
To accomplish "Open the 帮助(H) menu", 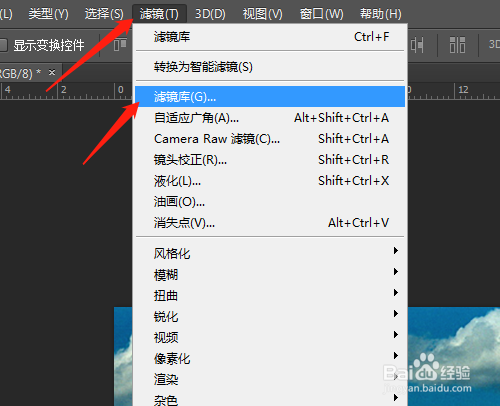I will pyautogui.click(x=380, y=14).
